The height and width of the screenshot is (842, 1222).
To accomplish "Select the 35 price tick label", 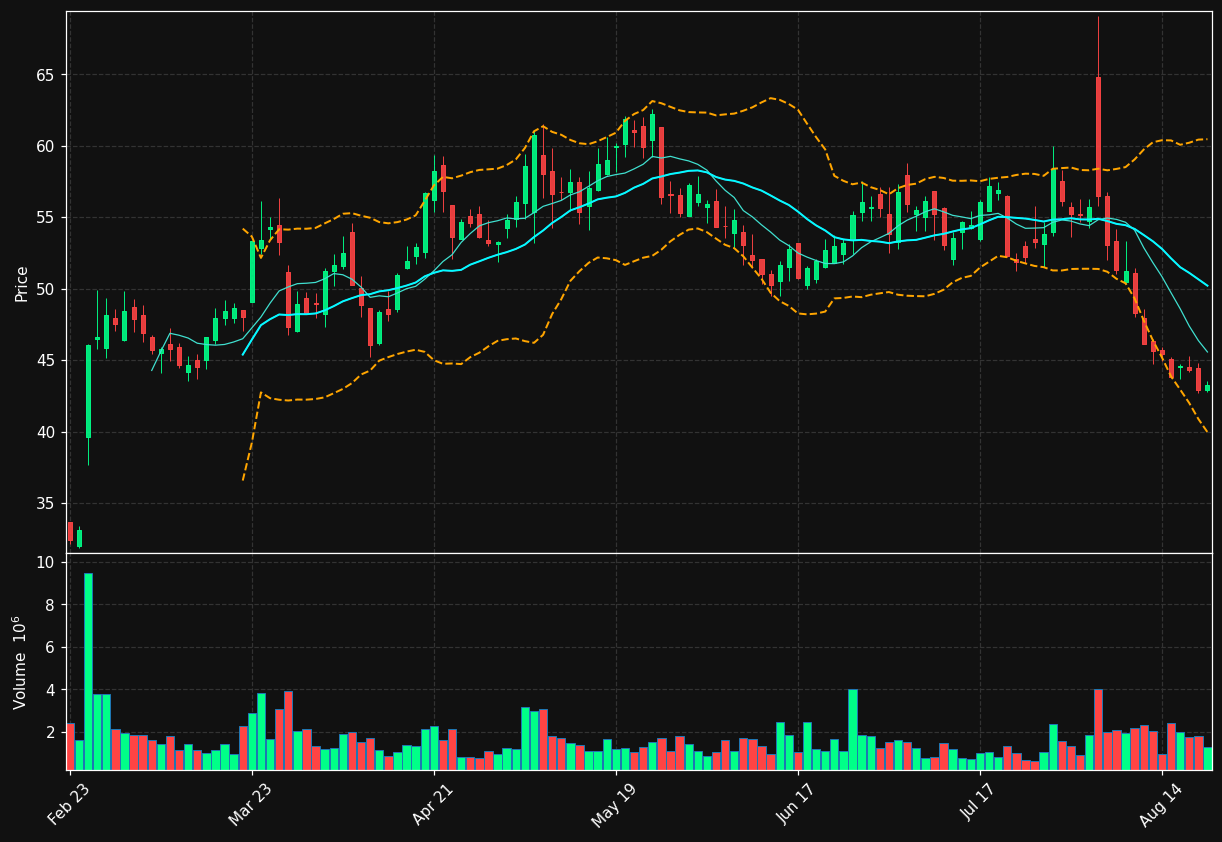I will [45, 504].
